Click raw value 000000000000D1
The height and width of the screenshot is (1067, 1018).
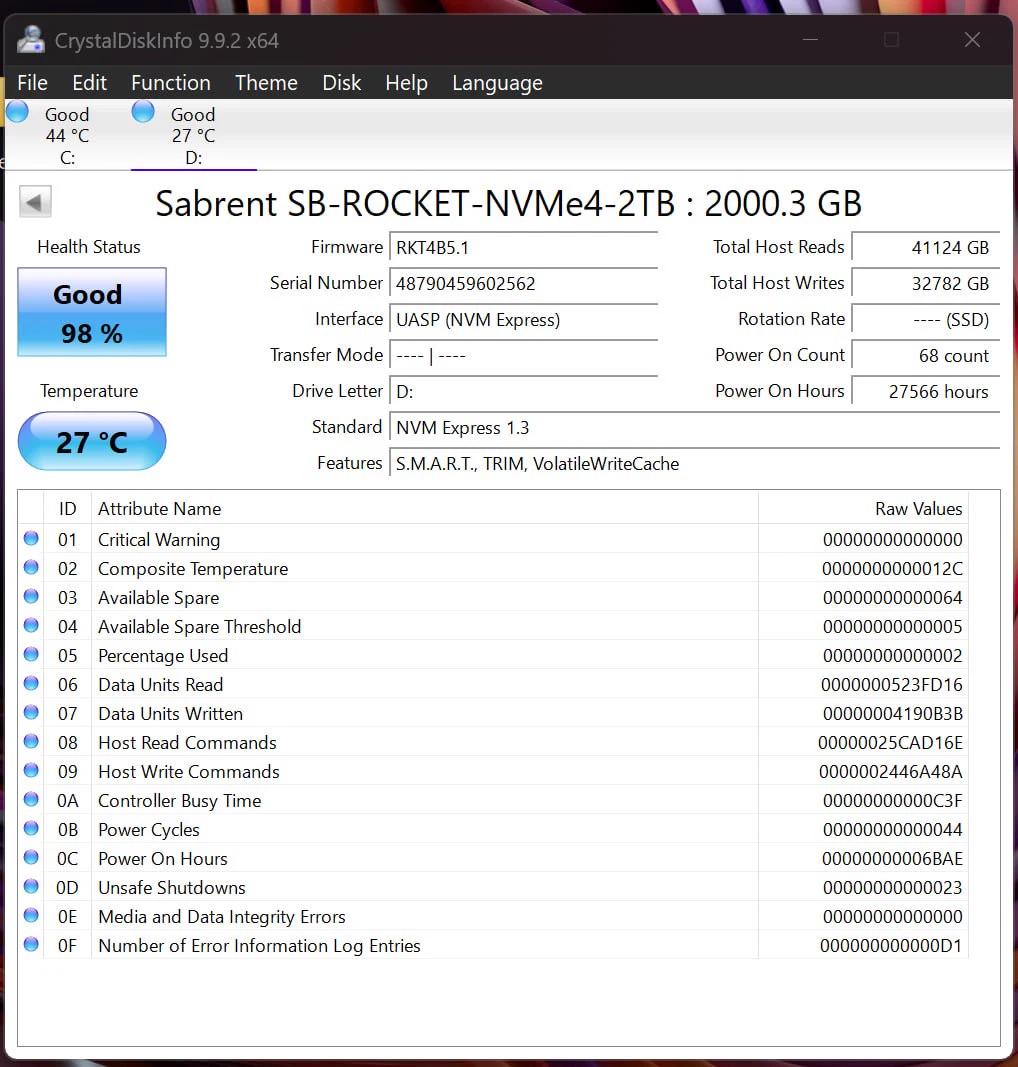[x=891, y=946]
